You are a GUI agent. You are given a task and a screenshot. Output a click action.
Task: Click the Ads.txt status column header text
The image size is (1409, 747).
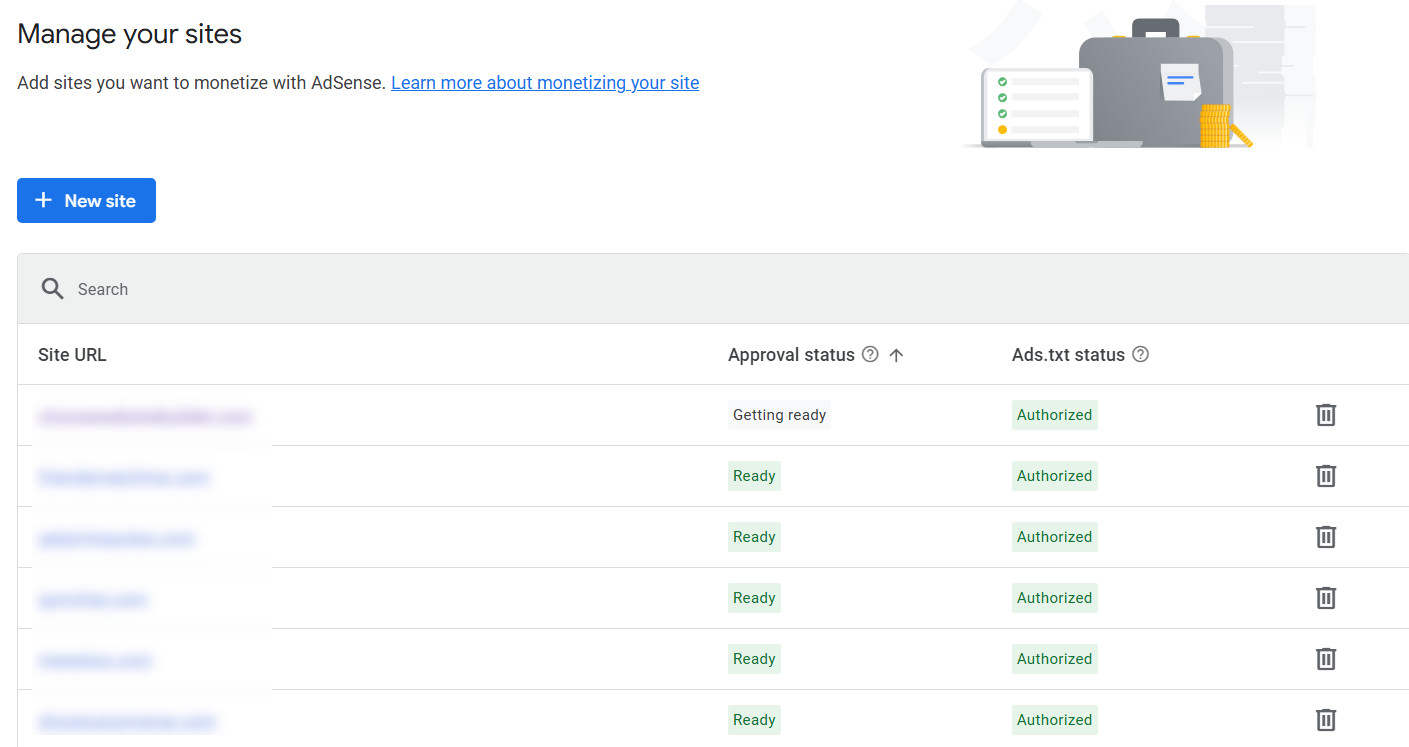pyautogui.click(x=1068, y=355)
